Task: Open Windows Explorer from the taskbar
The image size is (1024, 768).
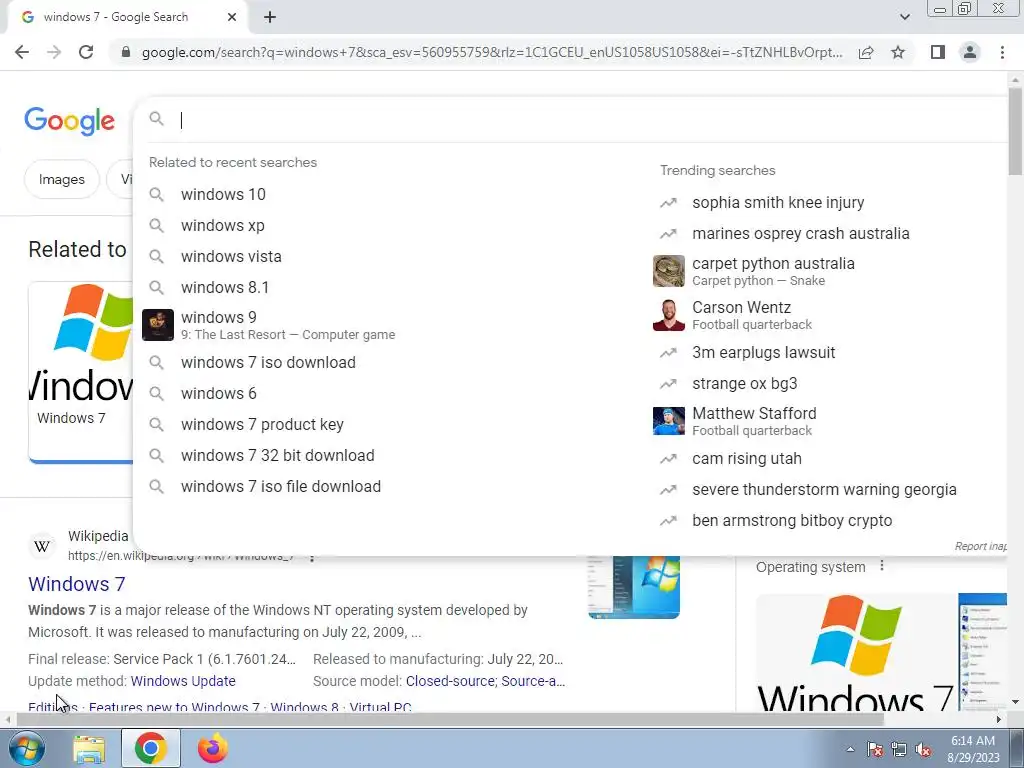Action: (x=89, y=749)
